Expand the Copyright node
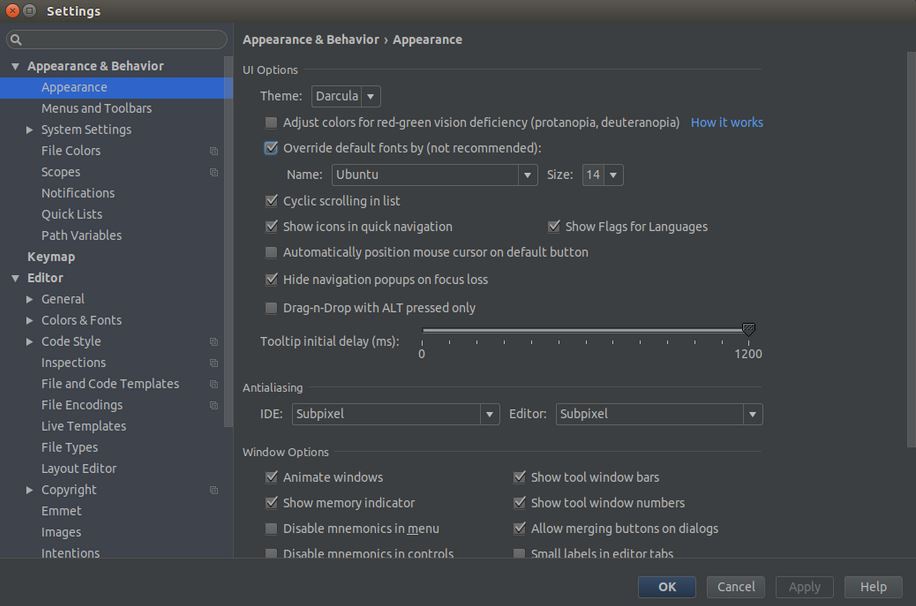Viewport: 916px width, 606px height. click(29, 490)
